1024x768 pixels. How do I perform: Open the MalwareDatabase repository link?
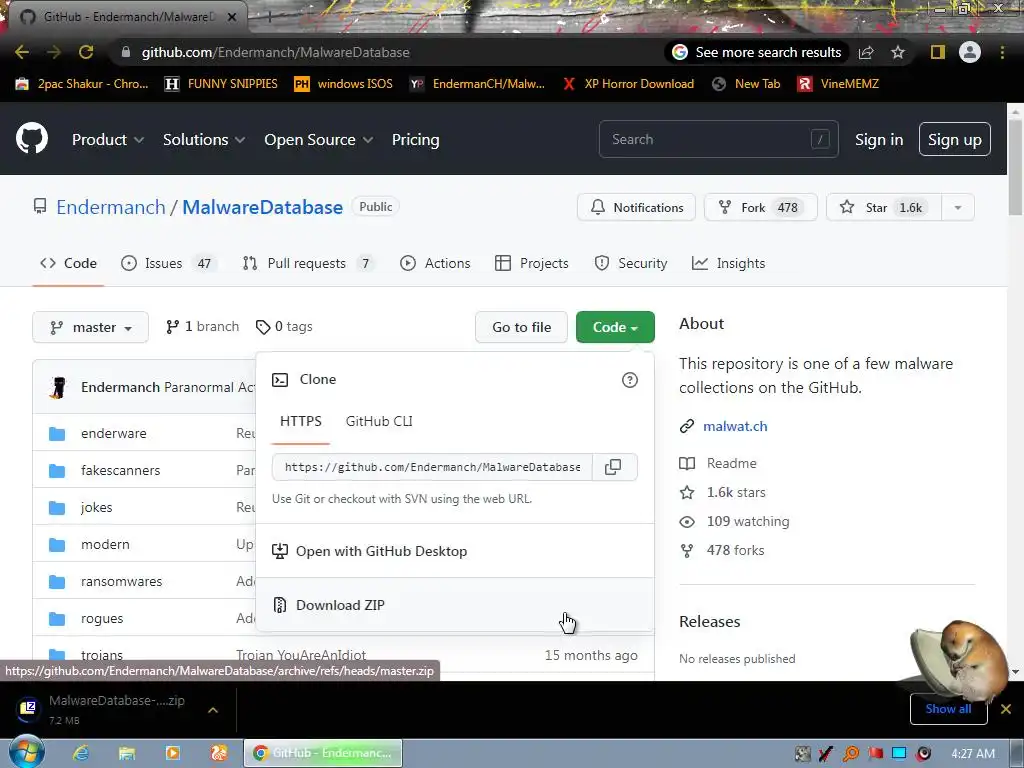263,207
